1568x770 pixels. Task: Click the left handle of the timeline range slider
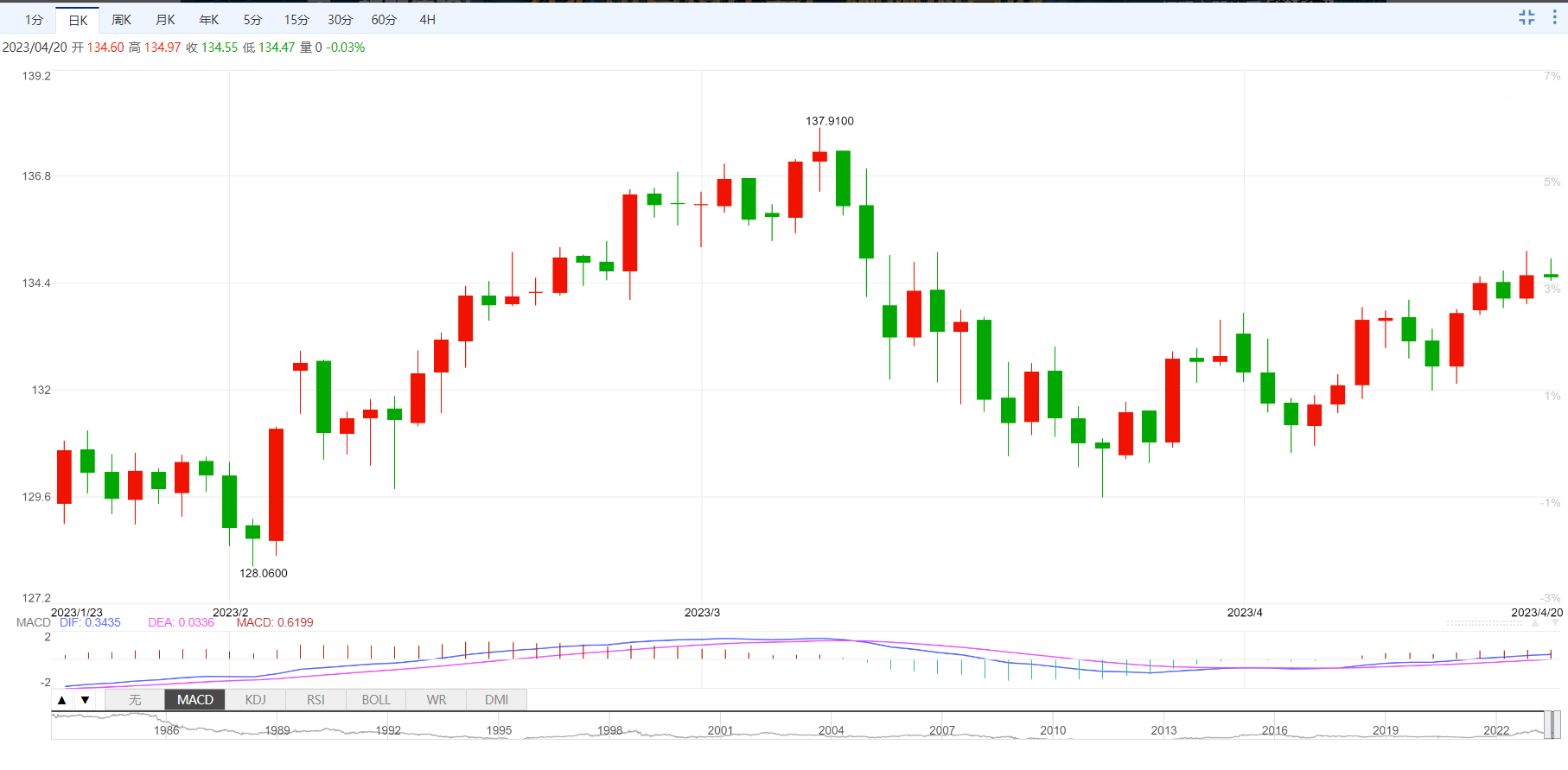click(1546, 724)
